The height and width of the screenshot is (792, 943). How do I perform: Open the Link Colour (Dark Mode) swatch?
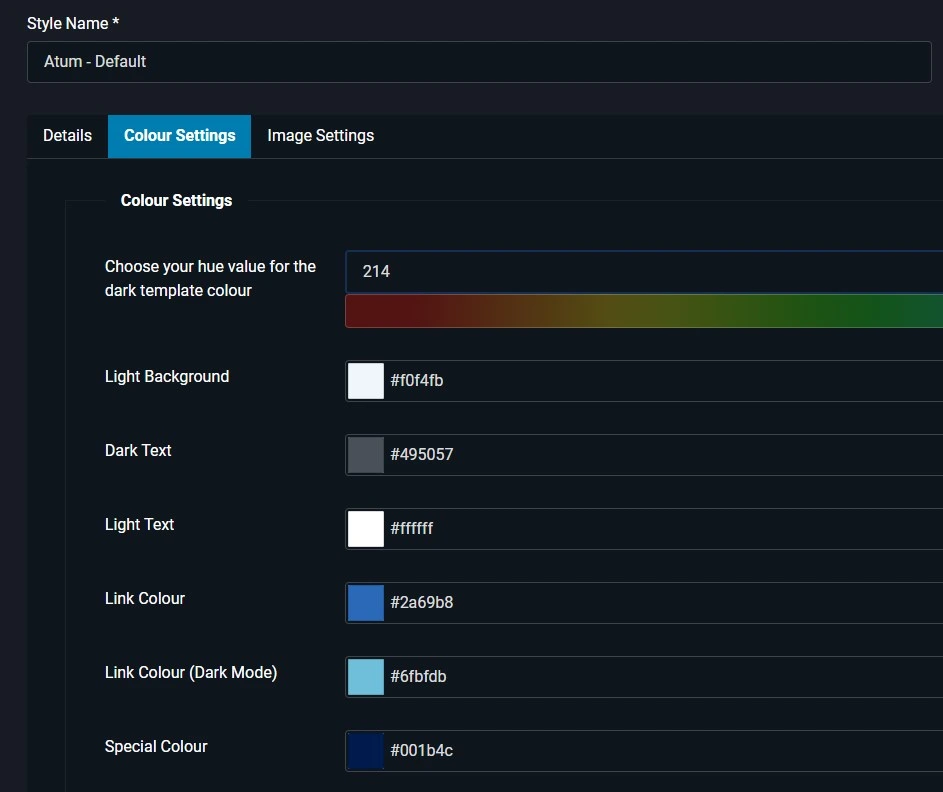click(x=366, y=677)
